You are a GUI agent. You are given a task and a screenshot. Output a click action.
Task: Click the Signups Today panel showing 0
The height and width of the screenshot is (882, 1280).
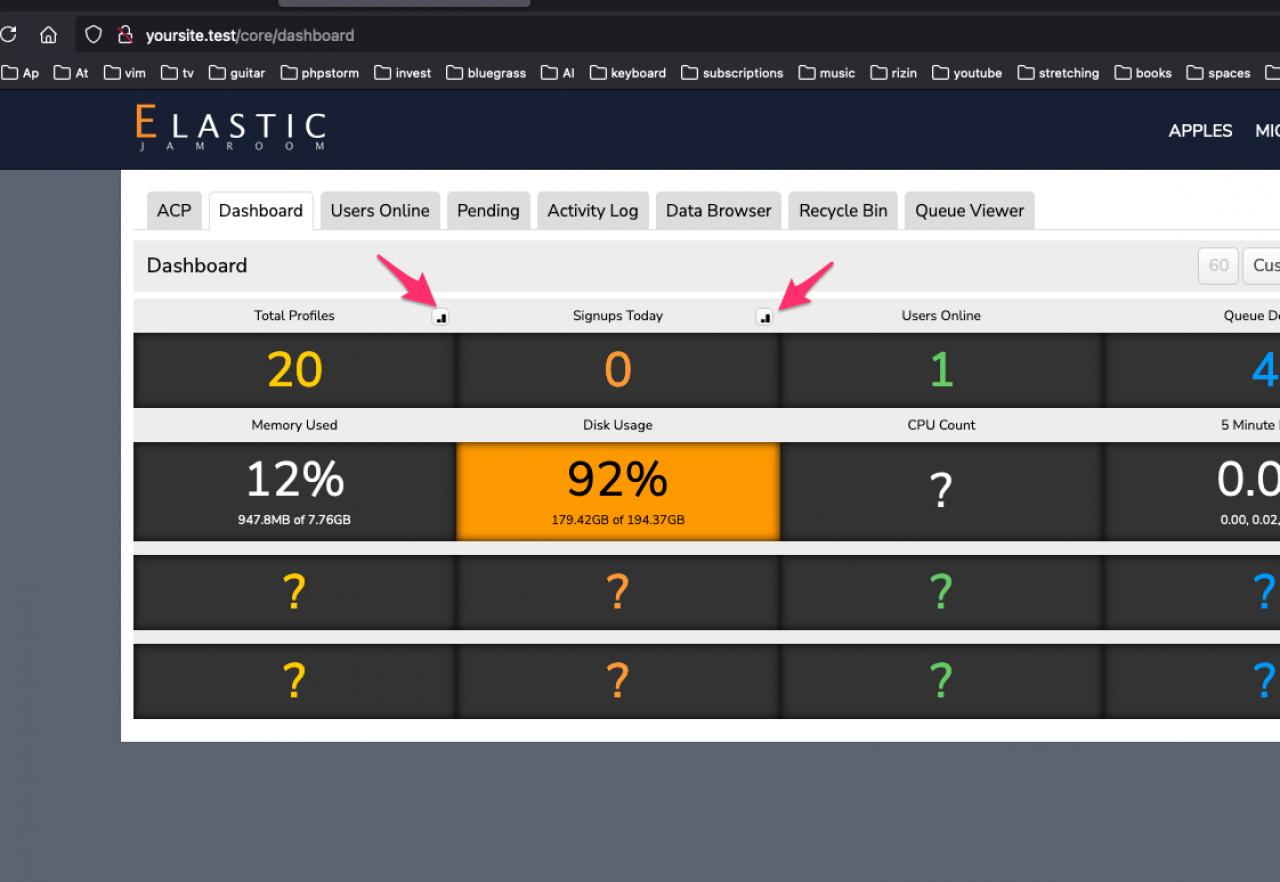[618, 370]
